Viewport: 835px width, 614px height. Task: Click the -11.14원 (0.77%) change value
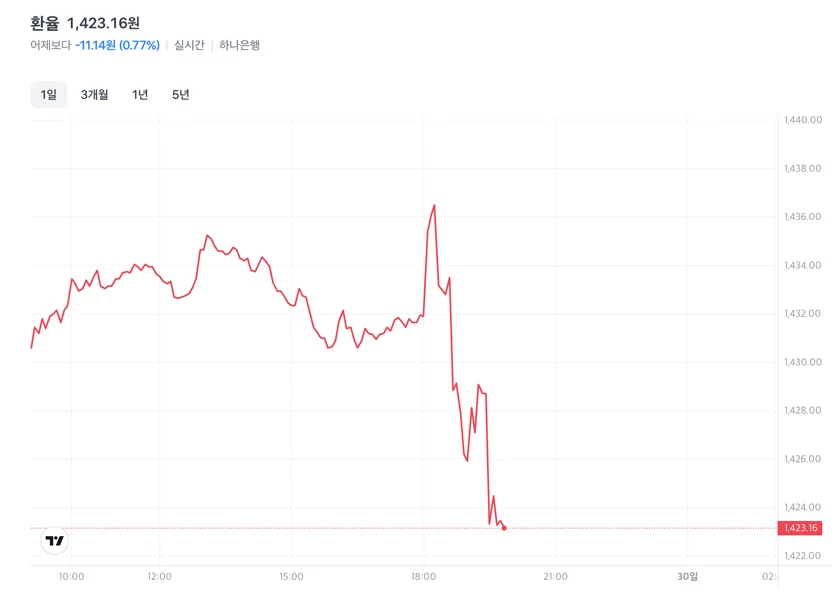tap(117, 45)
